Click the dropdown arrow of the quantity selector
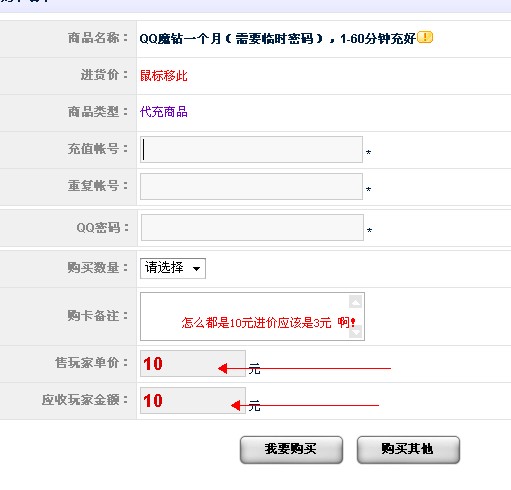Screen dimensions: 511x490 197,268
